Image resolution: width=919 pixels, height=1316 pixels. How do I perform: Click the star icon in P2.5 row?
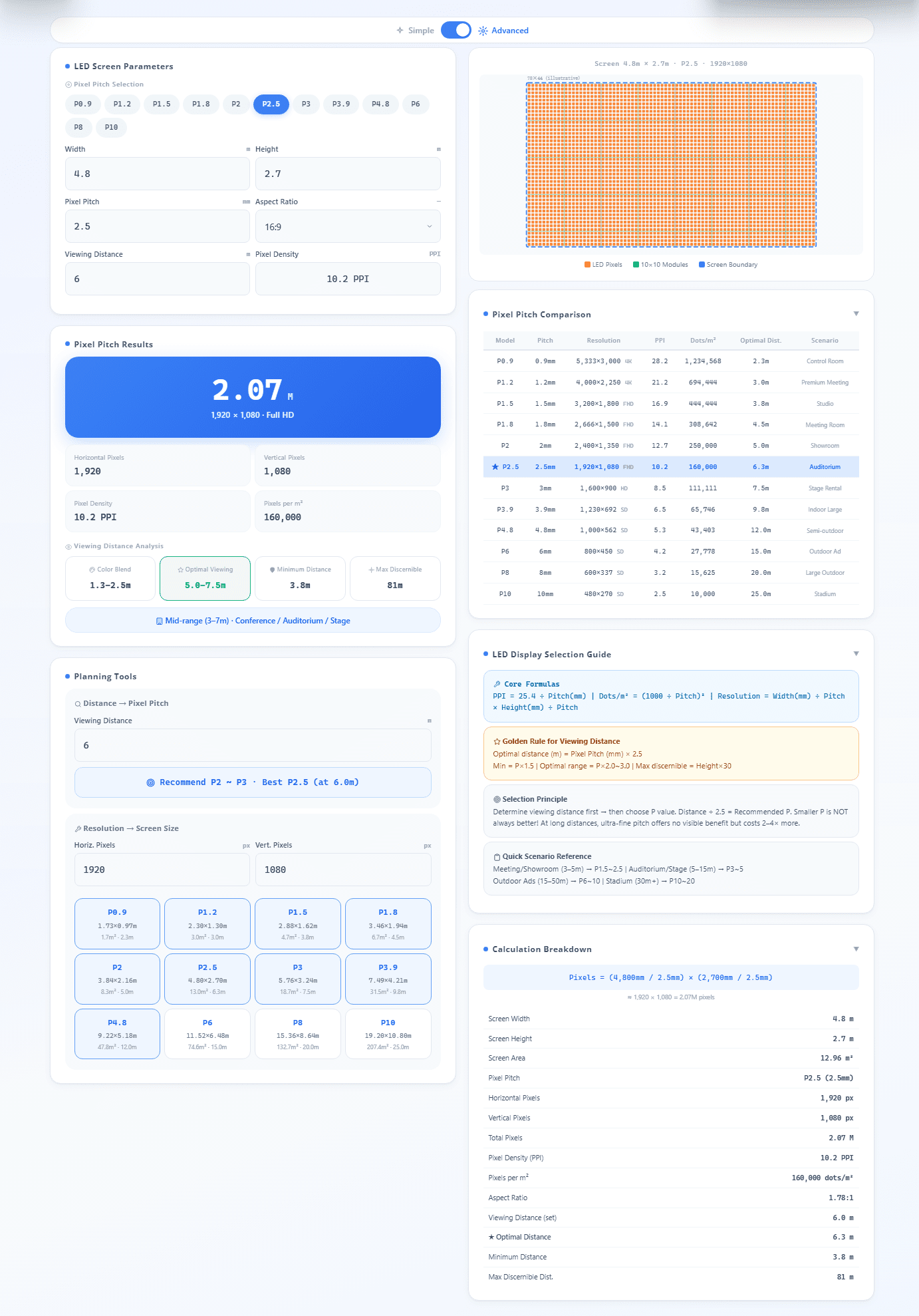[x=495, y=467]
